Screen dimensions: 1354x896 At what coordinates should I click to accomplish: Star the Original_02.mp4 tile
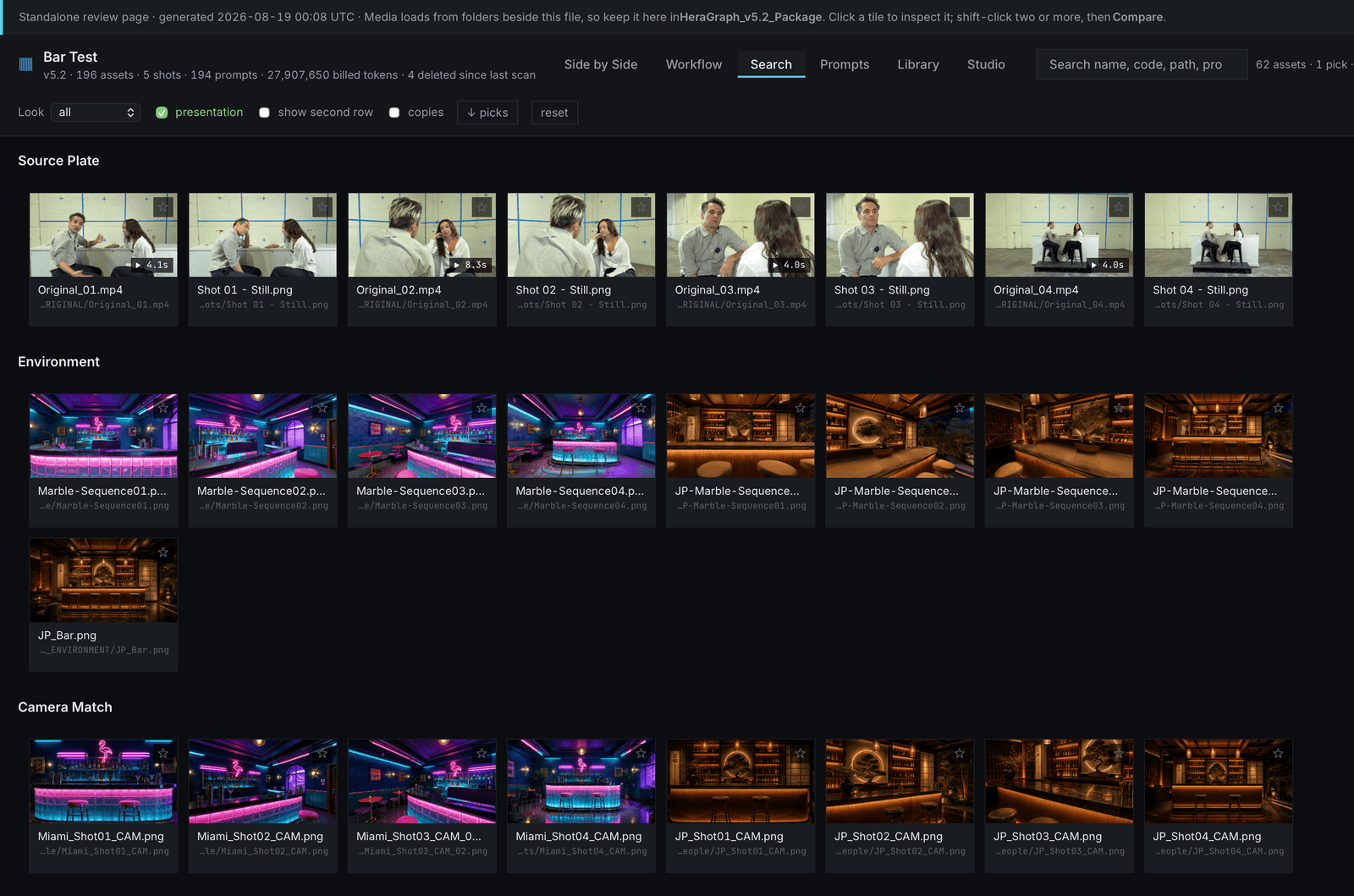click(482, 206)
